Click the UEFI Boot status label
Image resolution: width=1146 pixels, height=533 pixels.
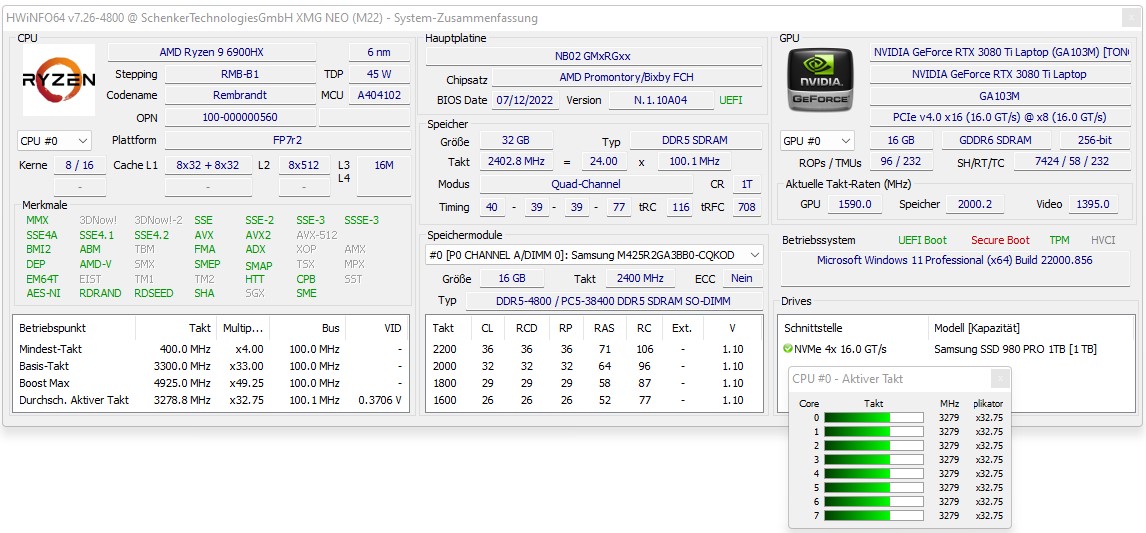pyautogui.click(x=922, y=240)
